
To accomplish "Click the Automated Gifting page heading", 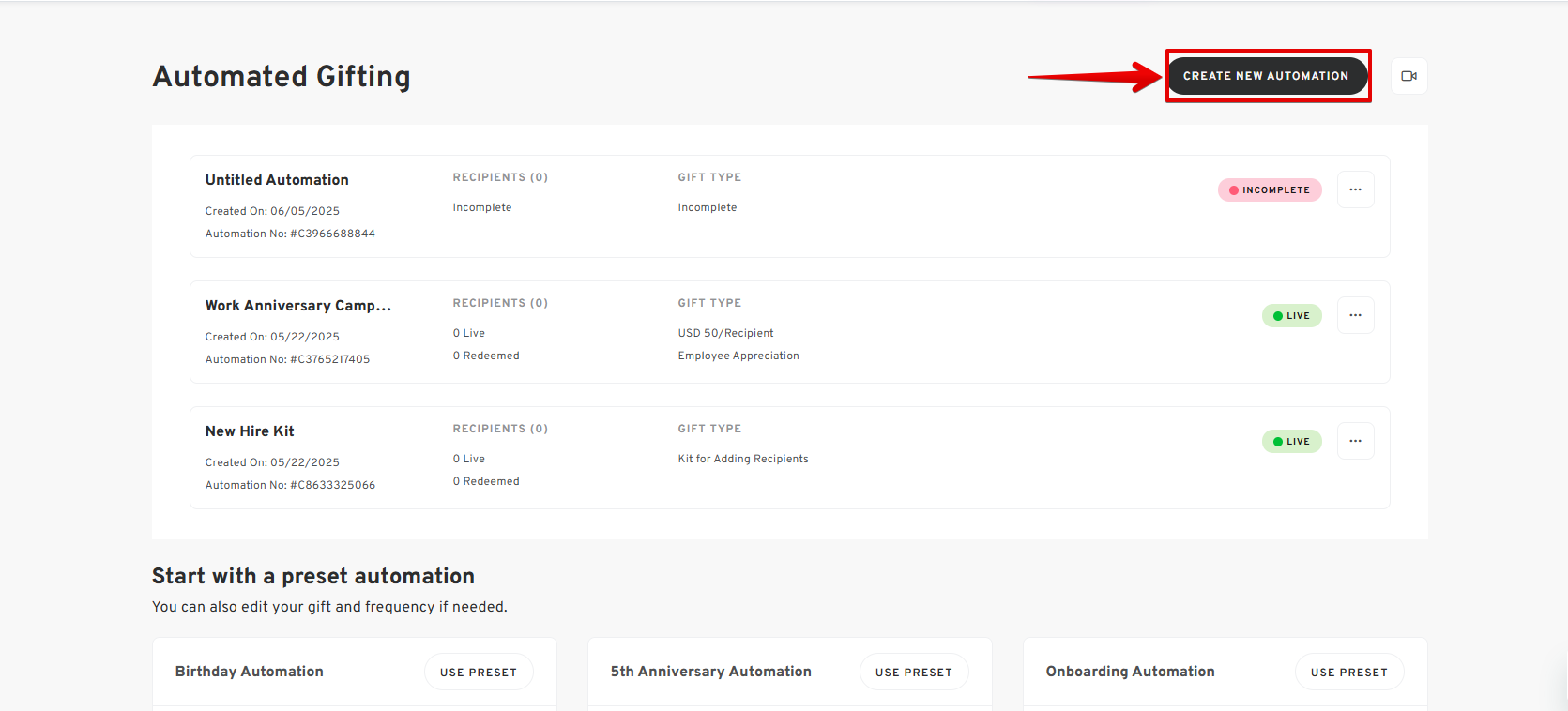I will point(282,76).
